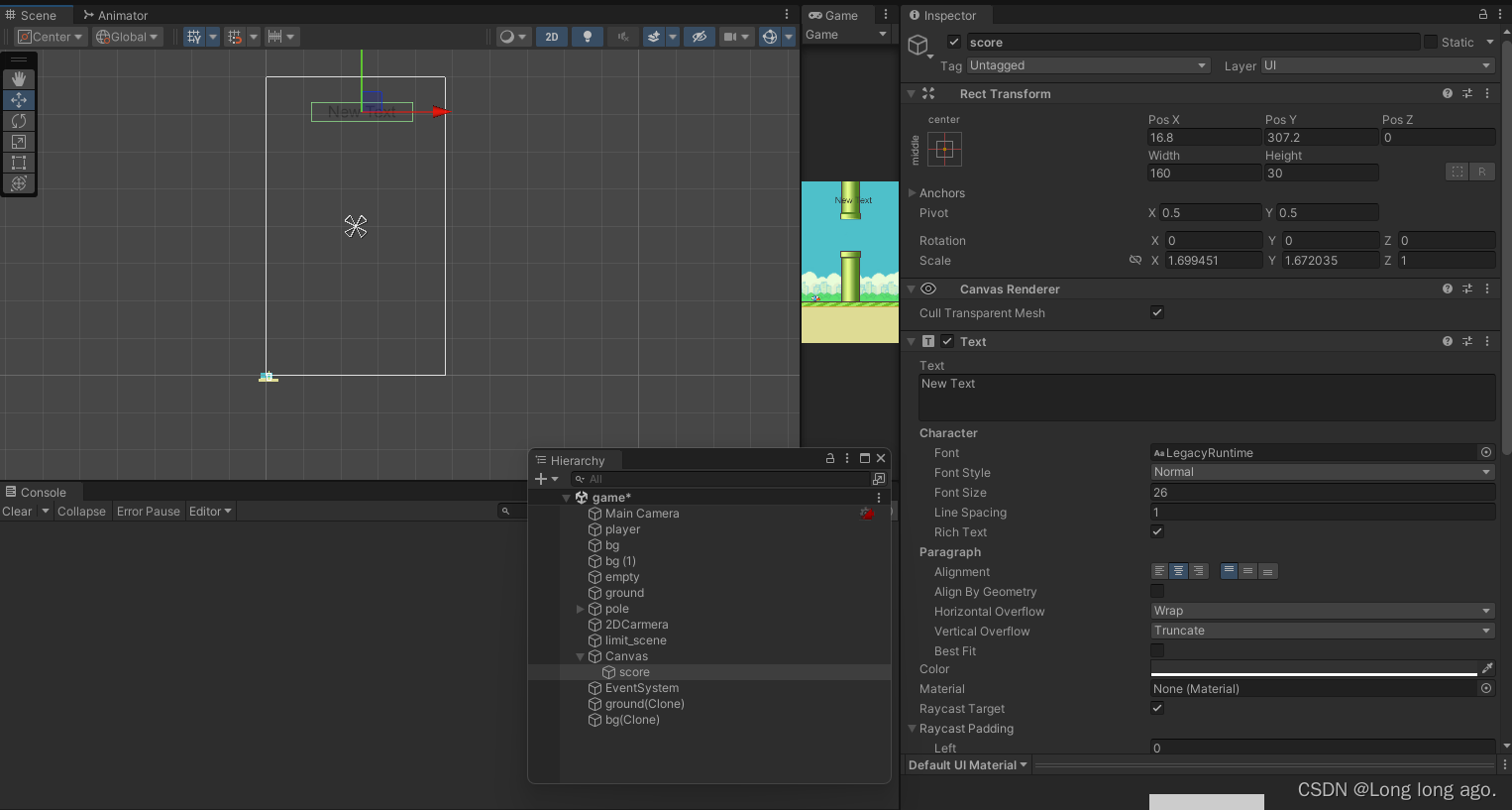Toggle score object active checkbox
The height and width of the screenshot is (810, 1512).
pyautogui.click(x=954, y=42)
